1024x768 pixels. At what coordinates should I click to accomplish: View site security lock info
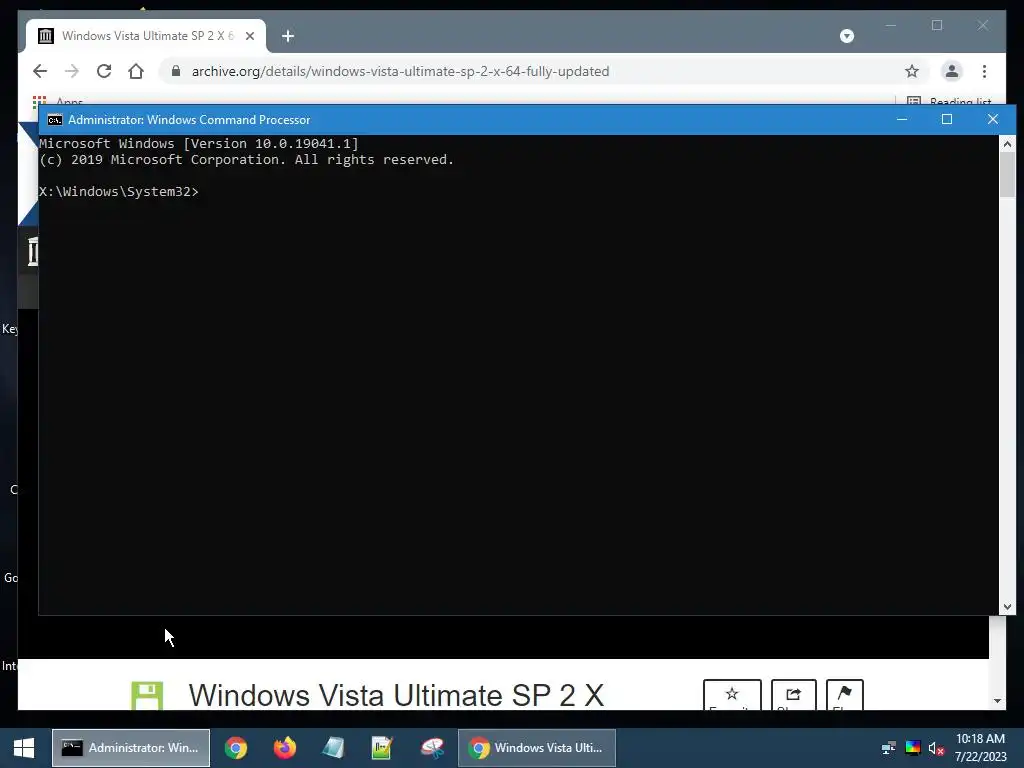(176, 71)
